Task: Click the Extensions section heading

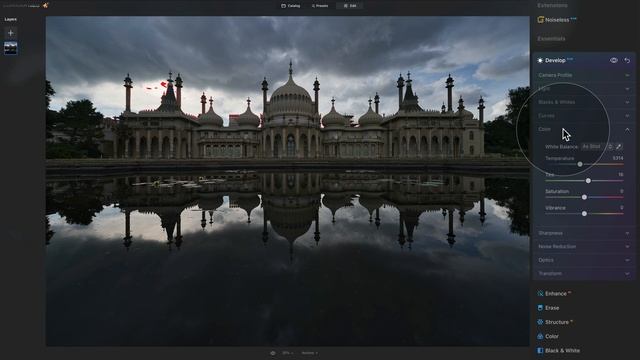Action: [x=552, y=5]
